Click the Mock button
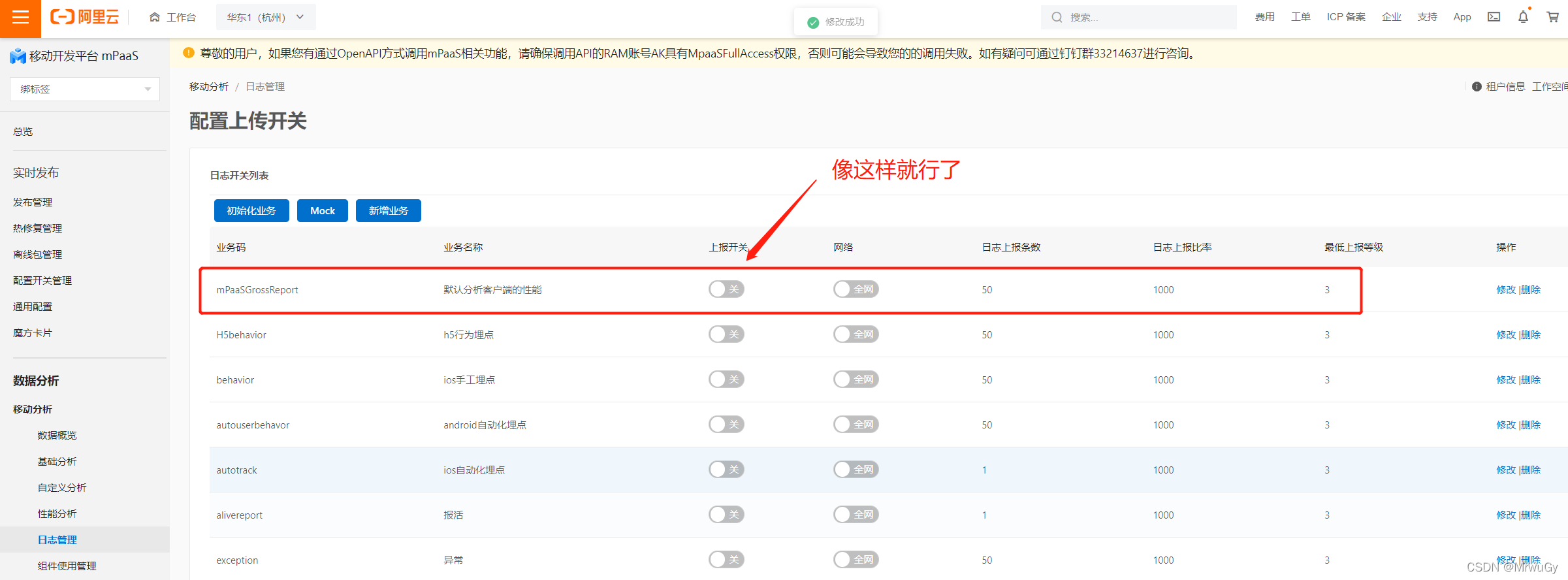Image resolution: width=1568 pixels, height=580 pixels. [x=323, y=211]
